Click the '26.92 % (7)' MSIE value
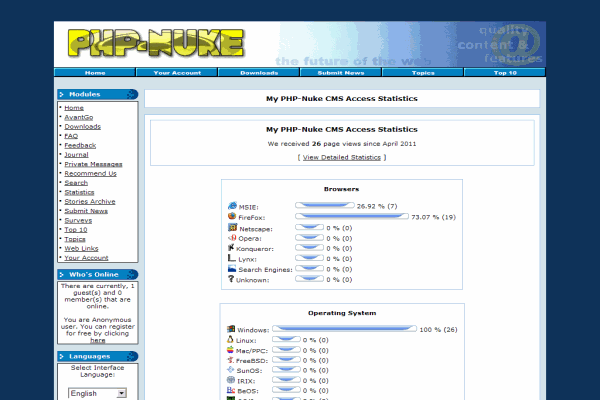The height and width of the screenshot is (400, 600). click(x=377, y=206)
